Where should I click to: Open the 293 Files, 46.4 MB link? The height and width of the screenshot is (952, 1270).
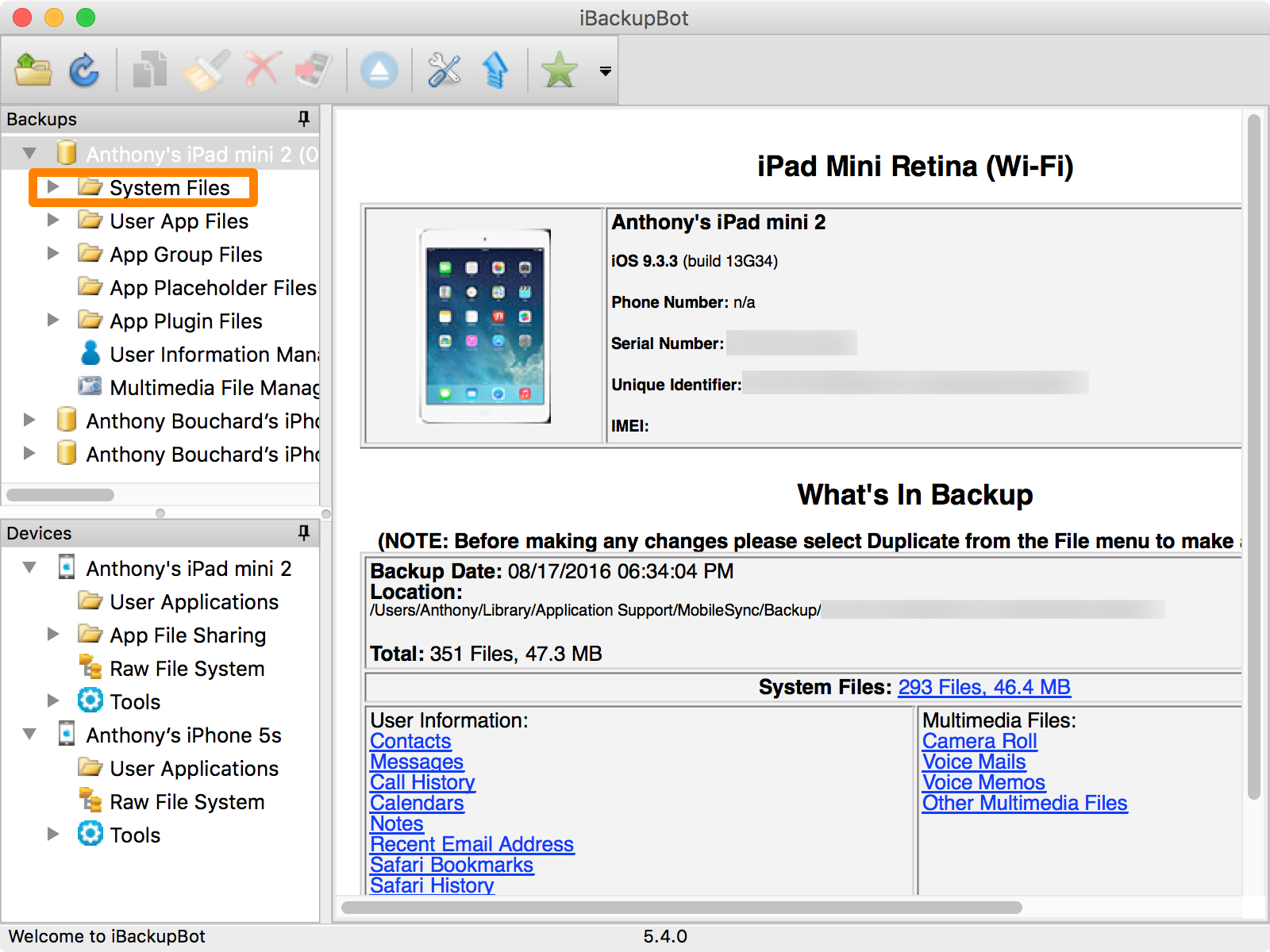(x=984, y=687)
